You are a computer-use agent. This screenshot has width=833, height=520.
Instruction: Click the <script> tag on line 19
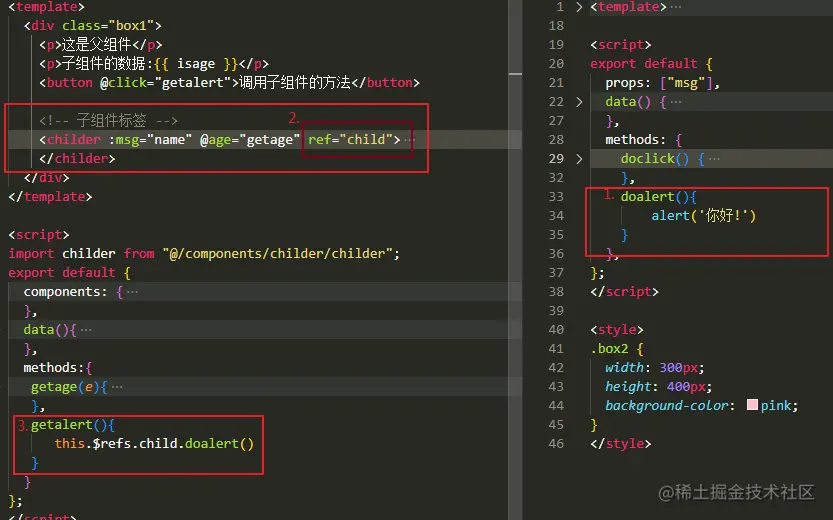click(620, 45)
